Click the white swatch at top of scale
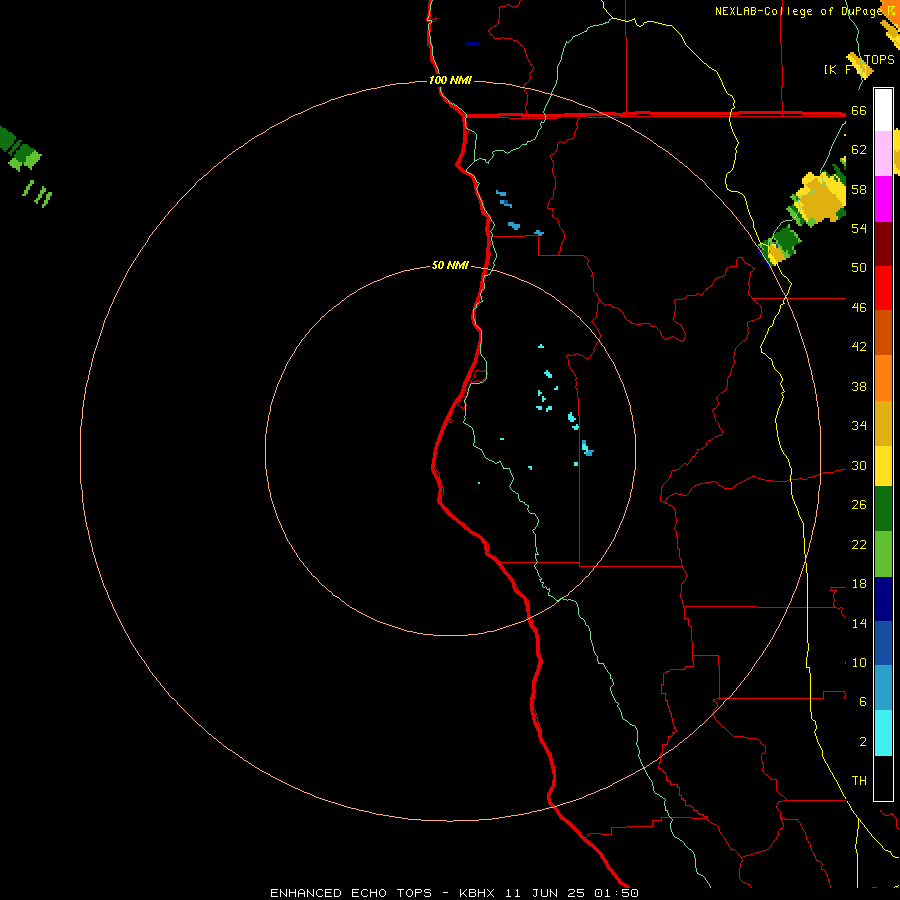Image resolution: width=900 pixels, height=900 pixels. pos(883,110)
